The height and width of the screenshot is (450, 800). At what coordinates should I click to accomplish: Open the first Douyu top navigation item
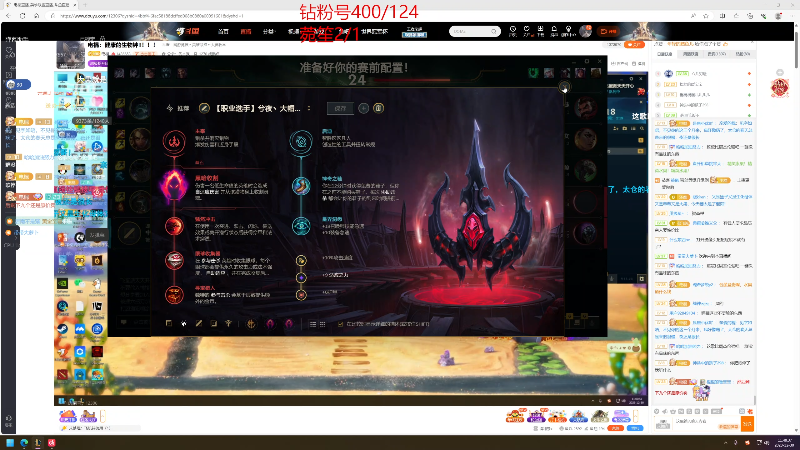(x=223, y=31)
